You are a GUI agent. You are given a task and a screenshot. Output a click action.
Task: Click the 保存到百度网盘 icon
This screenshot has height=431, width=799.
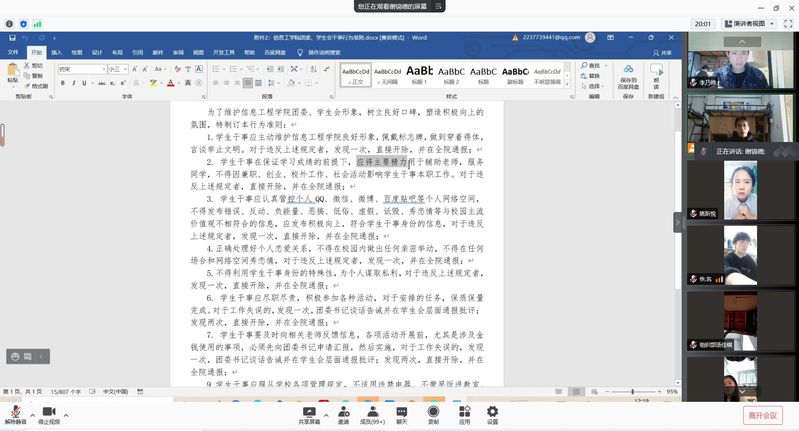[629, 74]
